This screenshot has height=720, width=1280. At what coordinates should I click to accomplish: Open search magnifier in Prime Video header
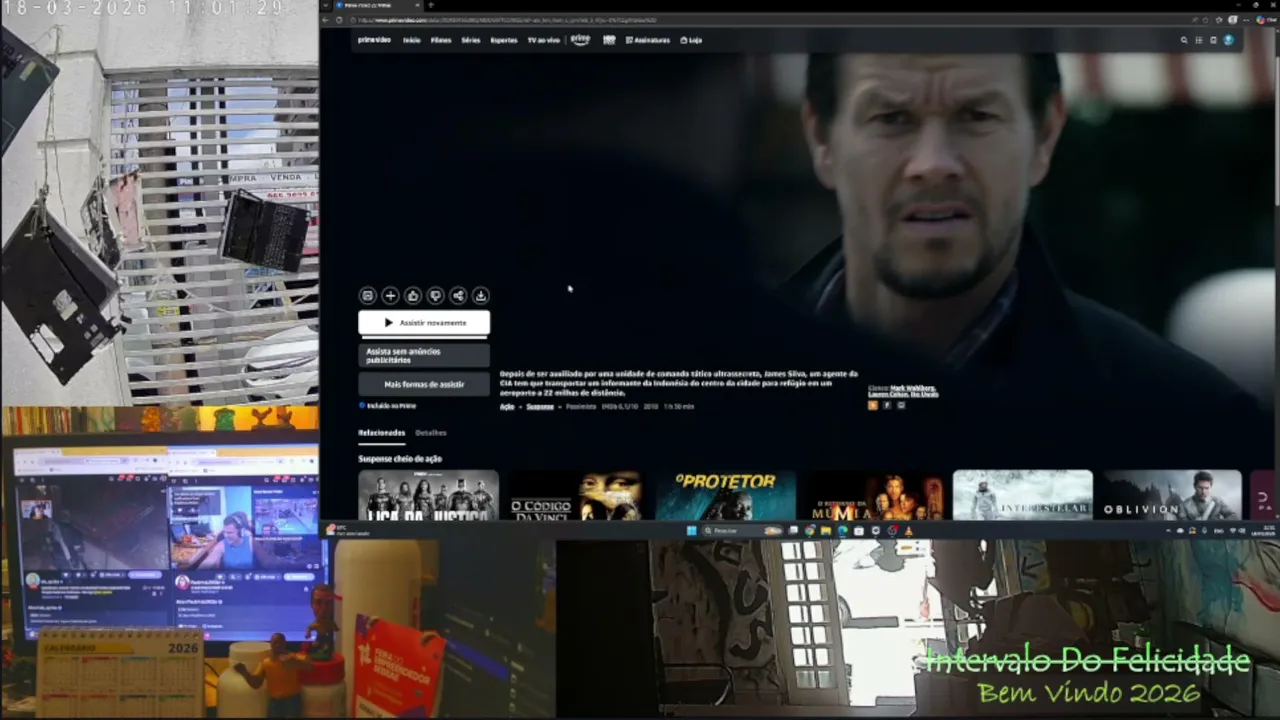[1184, 40]
